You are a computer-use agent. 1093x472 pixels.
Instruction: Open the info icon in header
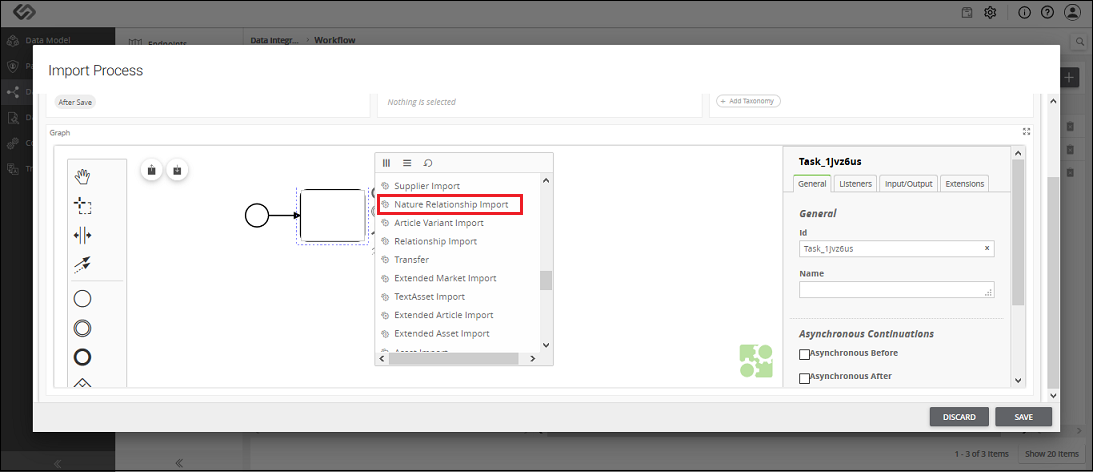pyautogui.click(x=1024, y=13)
